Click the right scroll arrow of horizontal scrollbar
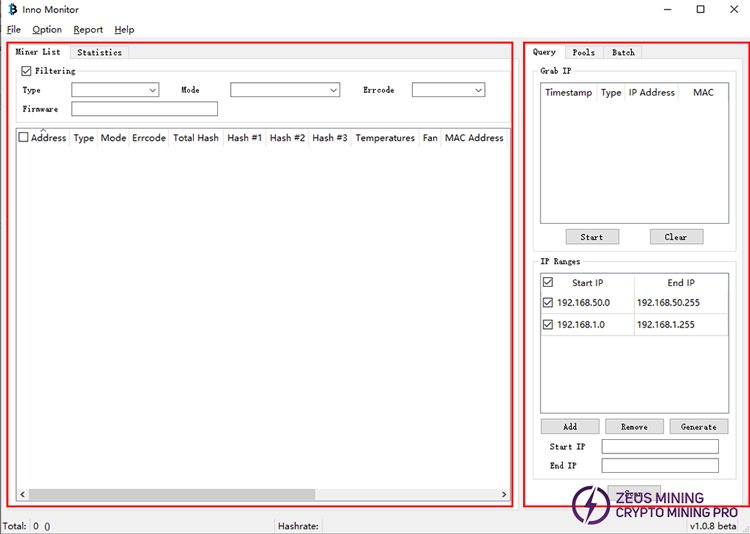Viewport: 750px width, 534px height. (504, 494)
